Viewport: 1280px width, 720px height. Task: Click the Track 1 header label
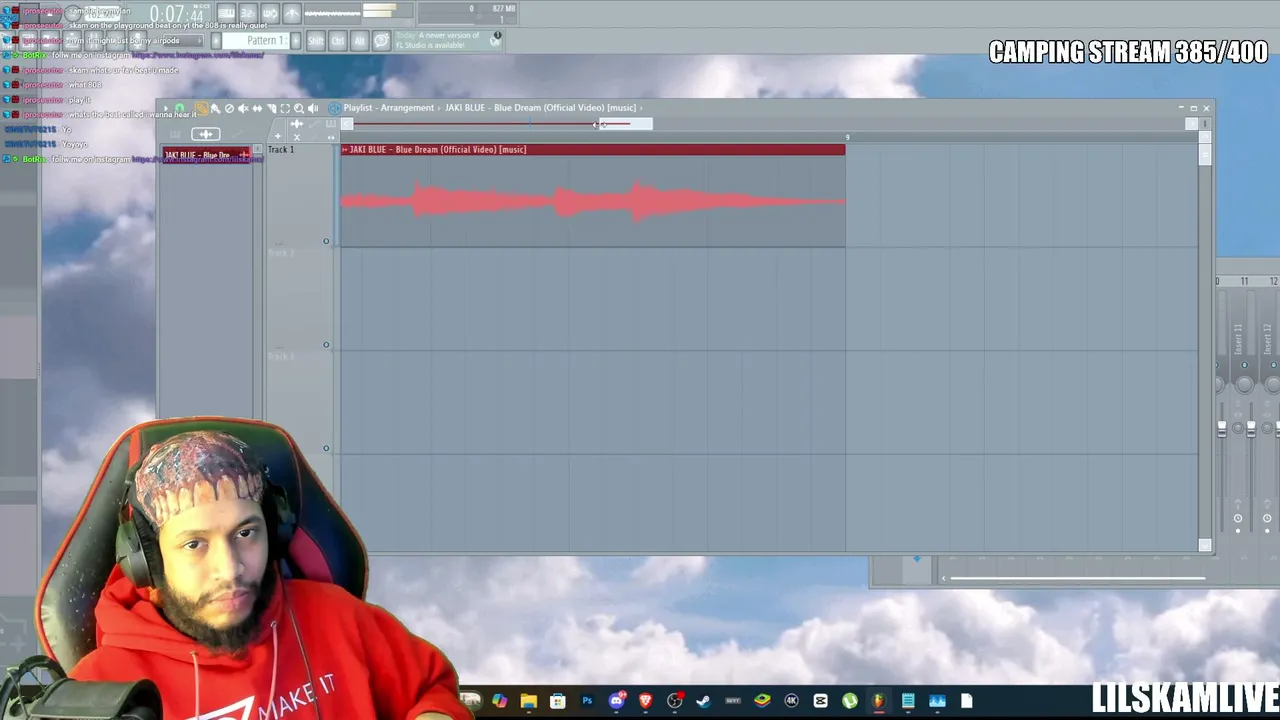(x=281, y=150)
